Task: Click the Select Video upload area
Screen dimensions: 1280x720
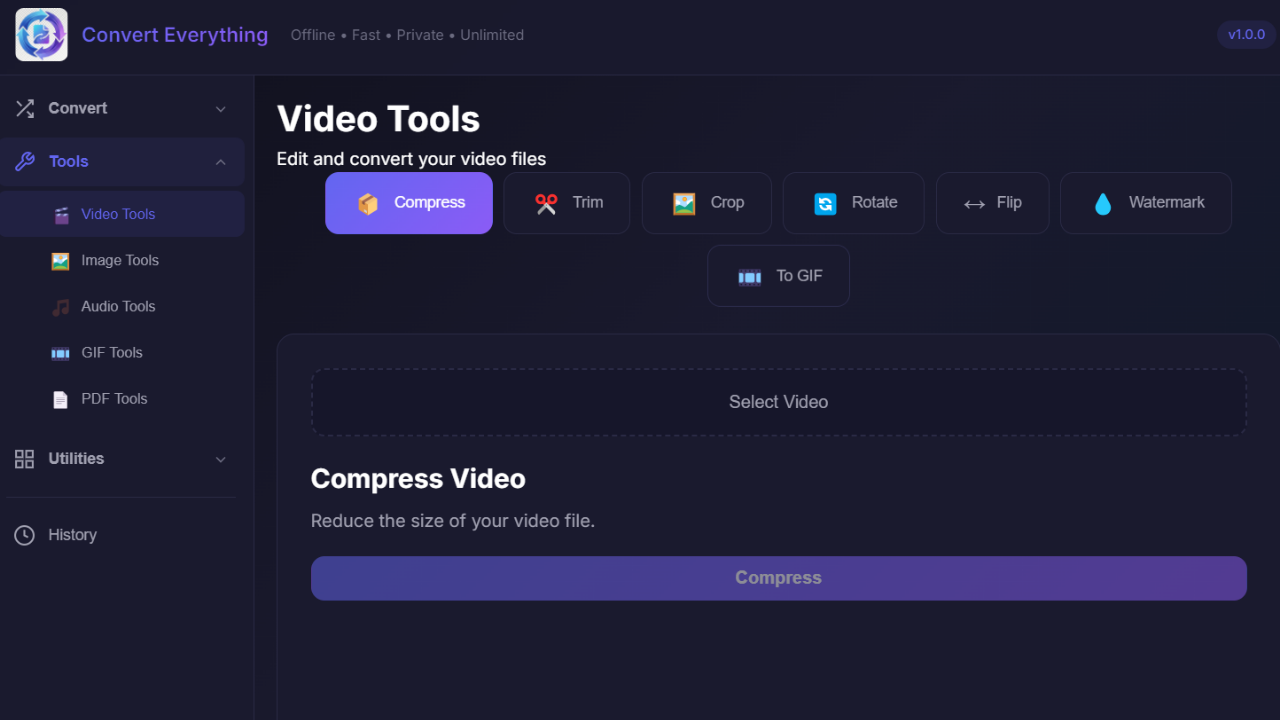Action: pos(778,401)
